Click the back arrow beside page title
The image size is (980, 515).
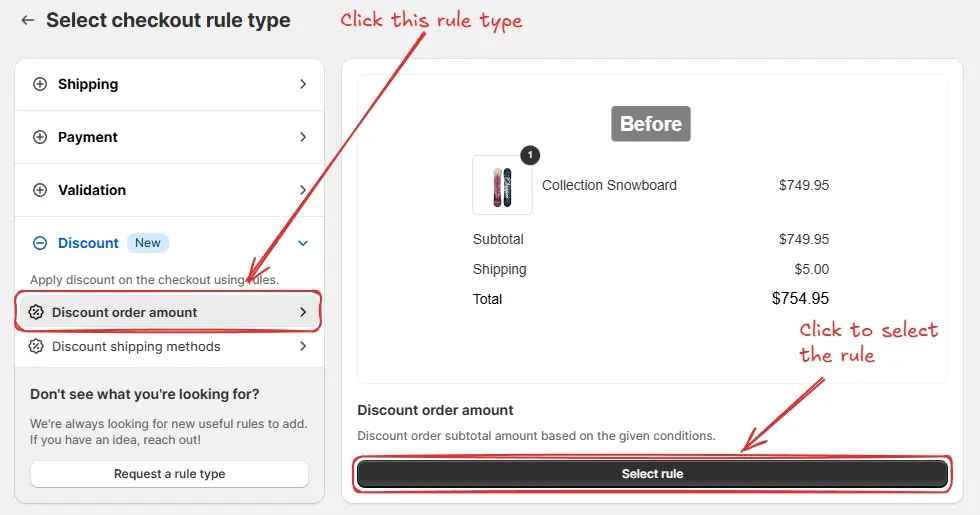coord(28,20)
